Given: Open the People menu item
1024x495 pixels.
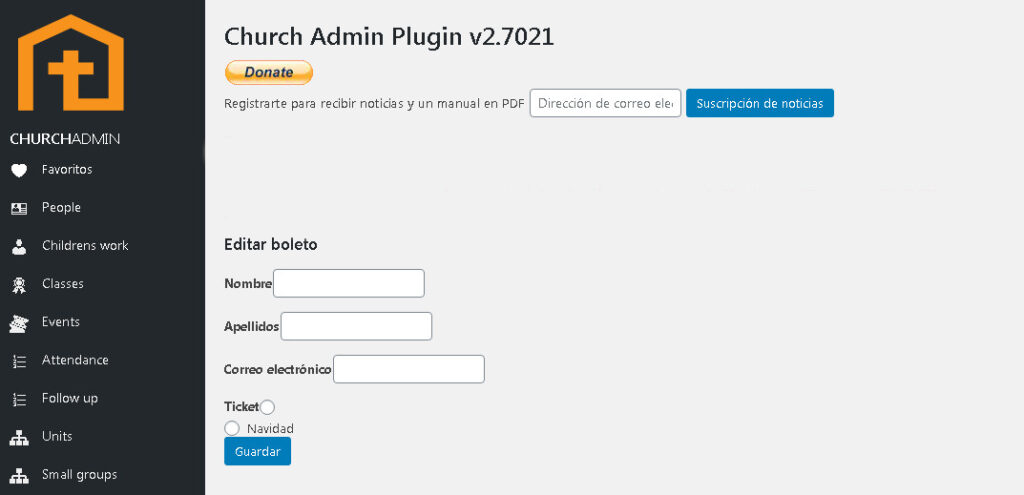Looking at the screenshot, I should [x=61, y=208].
